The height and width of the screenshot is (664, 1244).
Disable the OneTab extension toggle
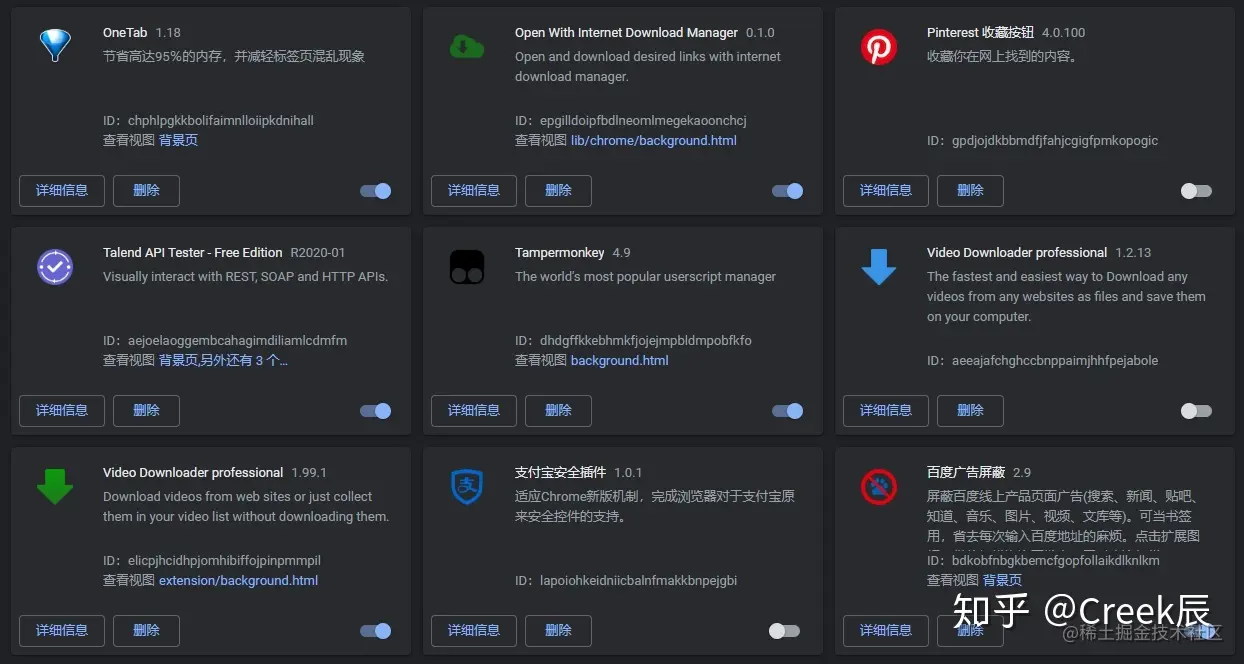point(376,191)
